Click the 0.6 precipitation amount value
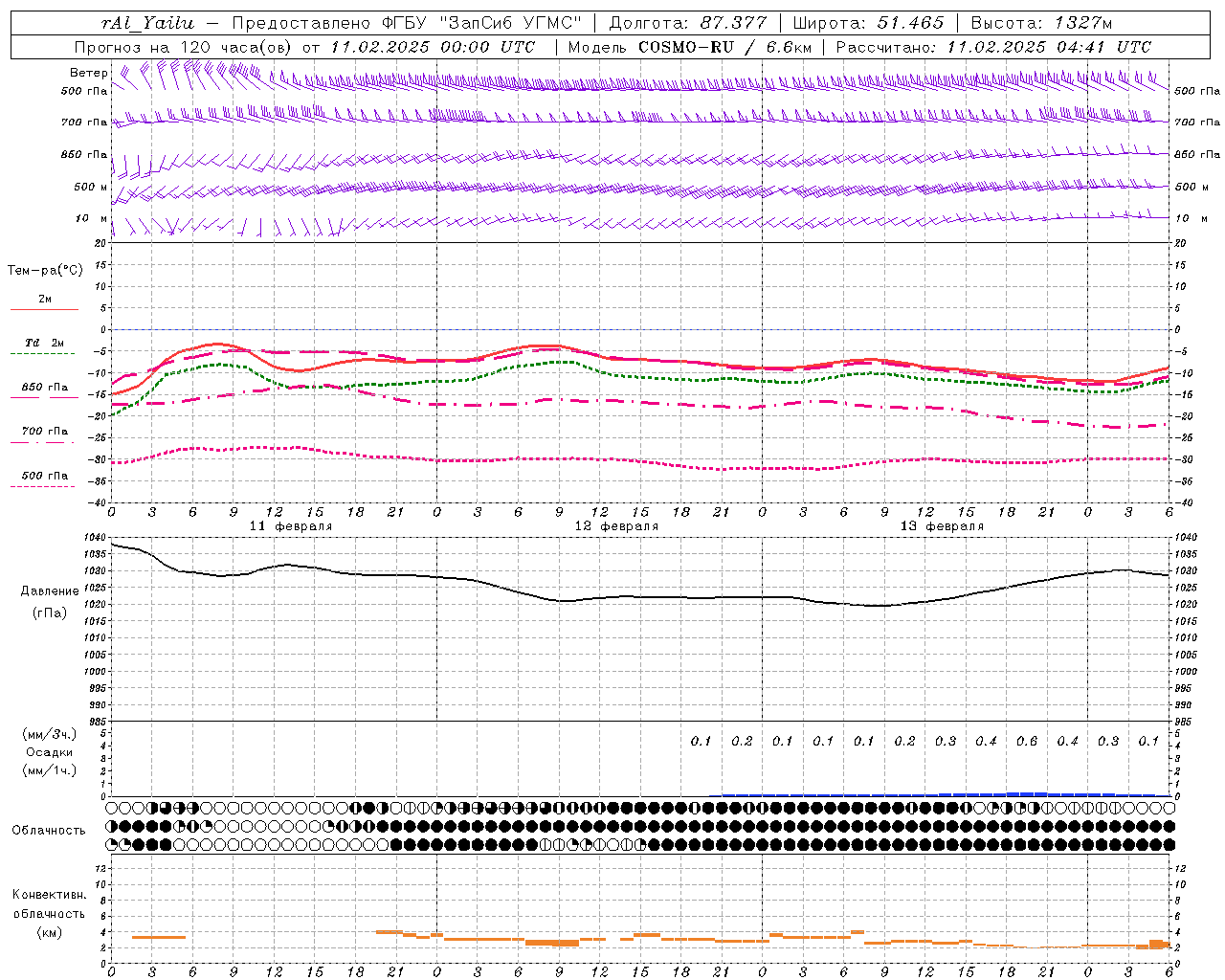The image size is (1225, 980). point(1027,742)
